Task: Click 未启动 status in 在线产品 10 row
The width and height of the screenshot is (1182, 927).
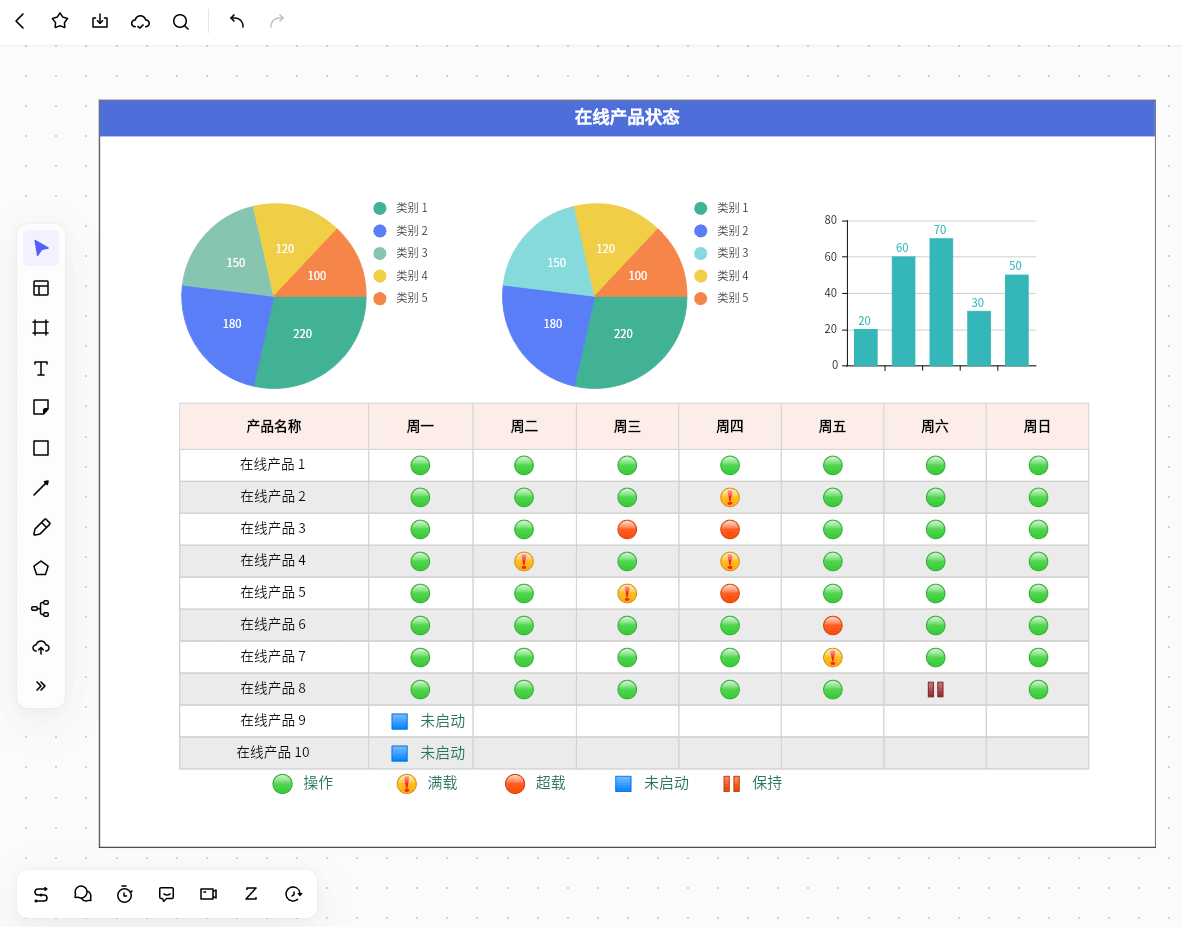Action: coord(442,753)
